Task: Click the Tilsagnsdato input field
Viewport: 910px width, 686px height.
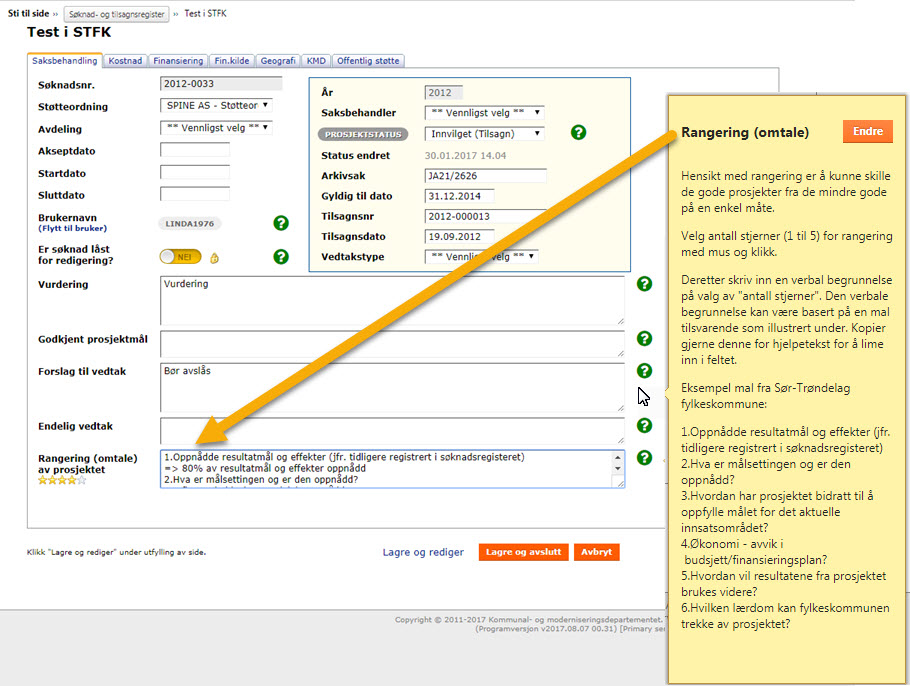Action: pyautogui.click(x=460, y=237)
